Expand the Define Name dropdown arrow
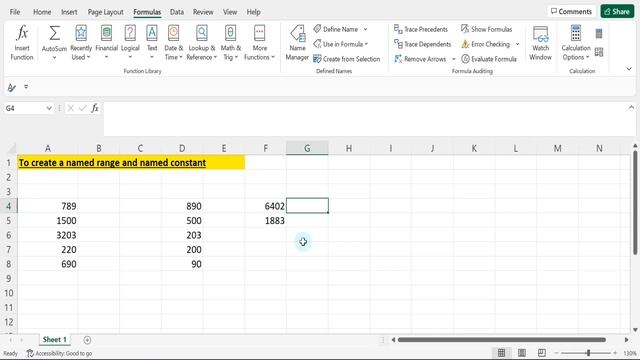 coord(365,29)
